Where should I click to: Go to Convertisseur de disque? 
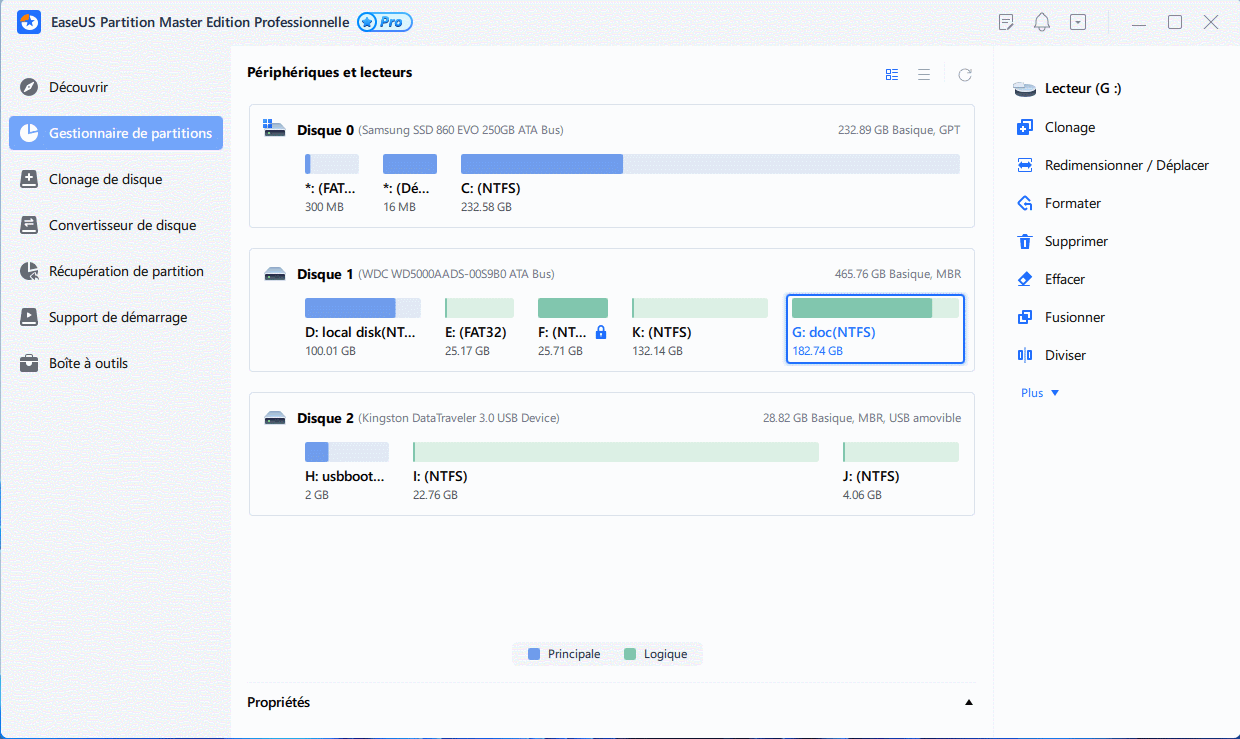pos(122,225)
